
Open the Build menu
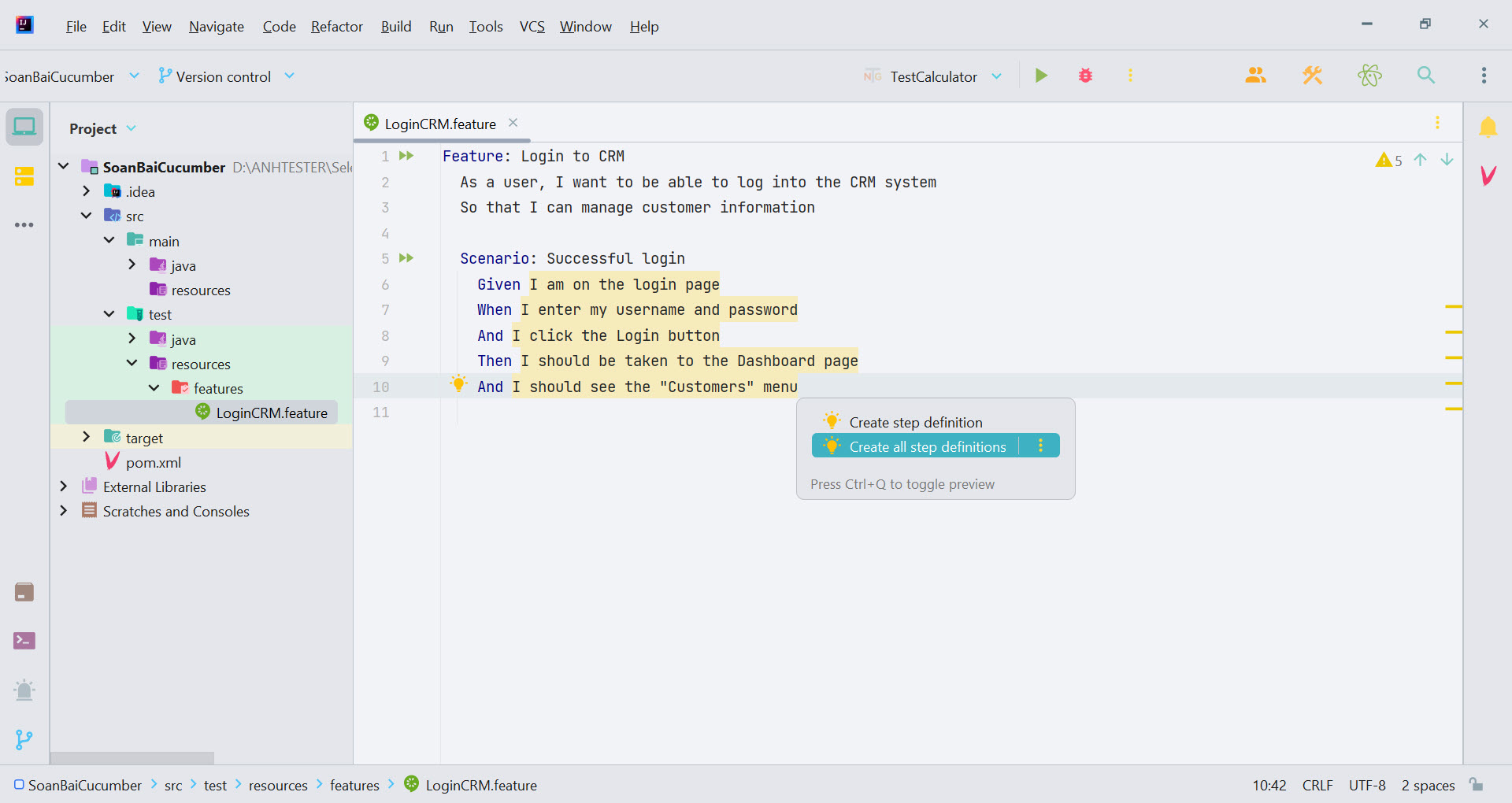click(x=396, y=26)
